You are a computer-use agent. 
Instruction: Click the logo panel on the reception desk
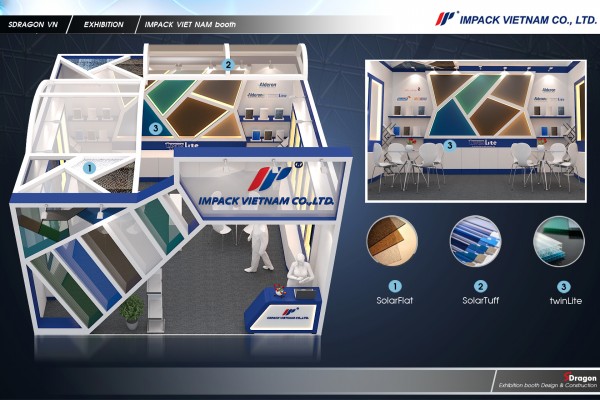pos(286,315)
